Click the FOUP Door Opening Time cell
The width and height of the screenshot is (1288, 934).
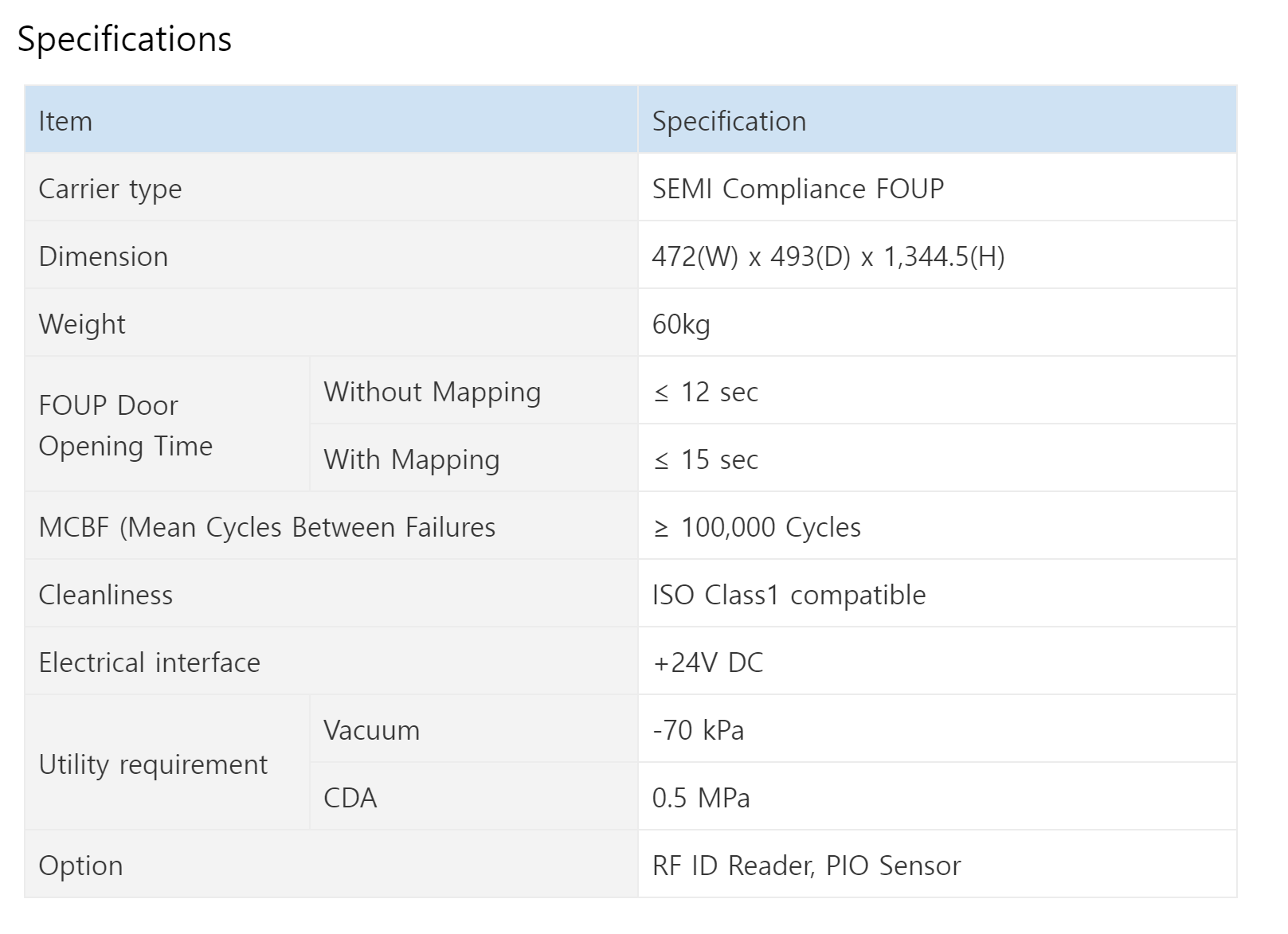tap(167, 424)
